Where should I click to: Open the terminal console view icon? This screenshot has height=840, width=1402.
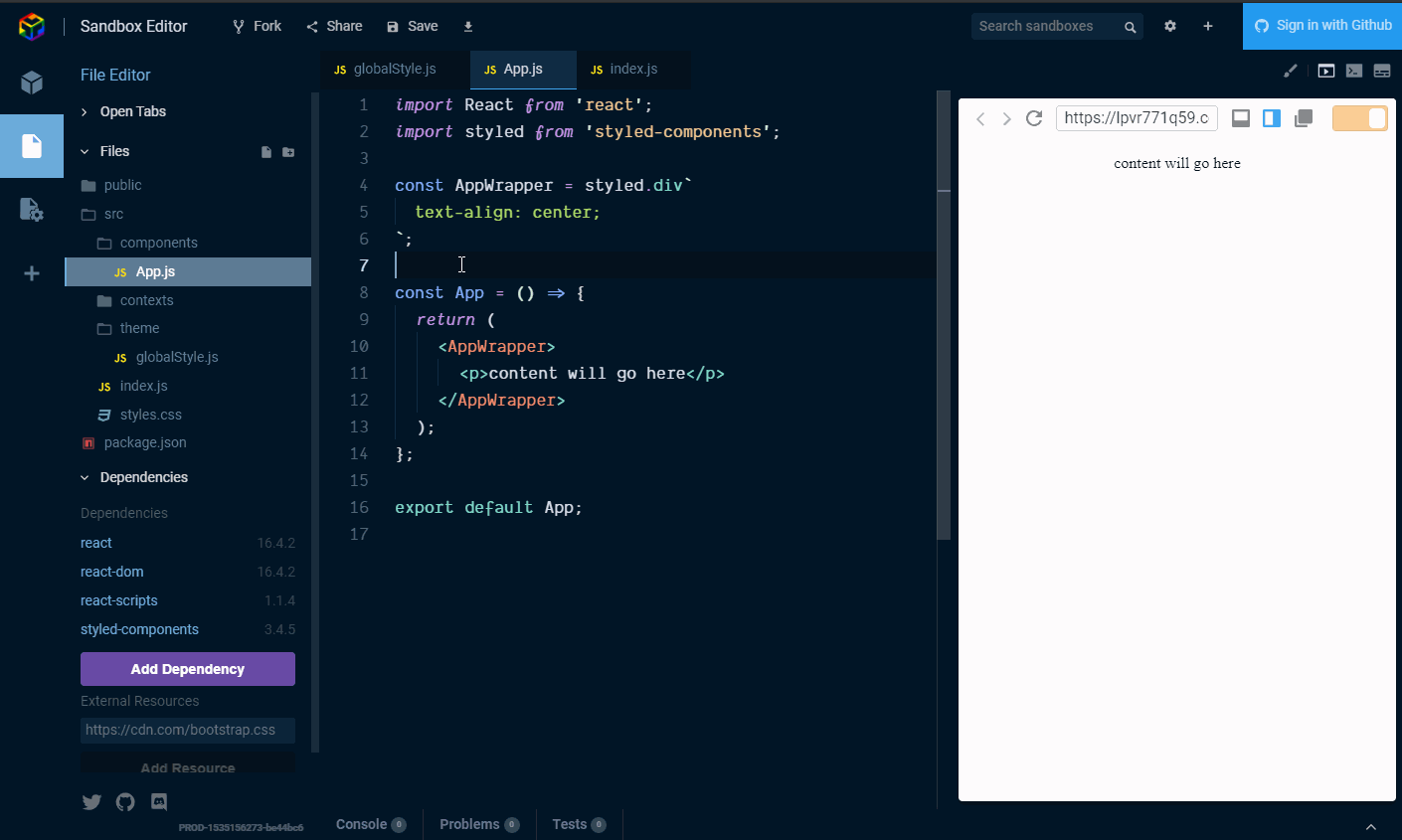1353,71
